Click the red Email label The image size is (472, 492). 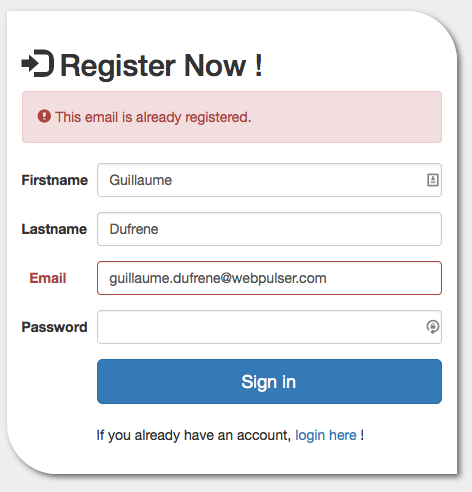pos(48,278)
